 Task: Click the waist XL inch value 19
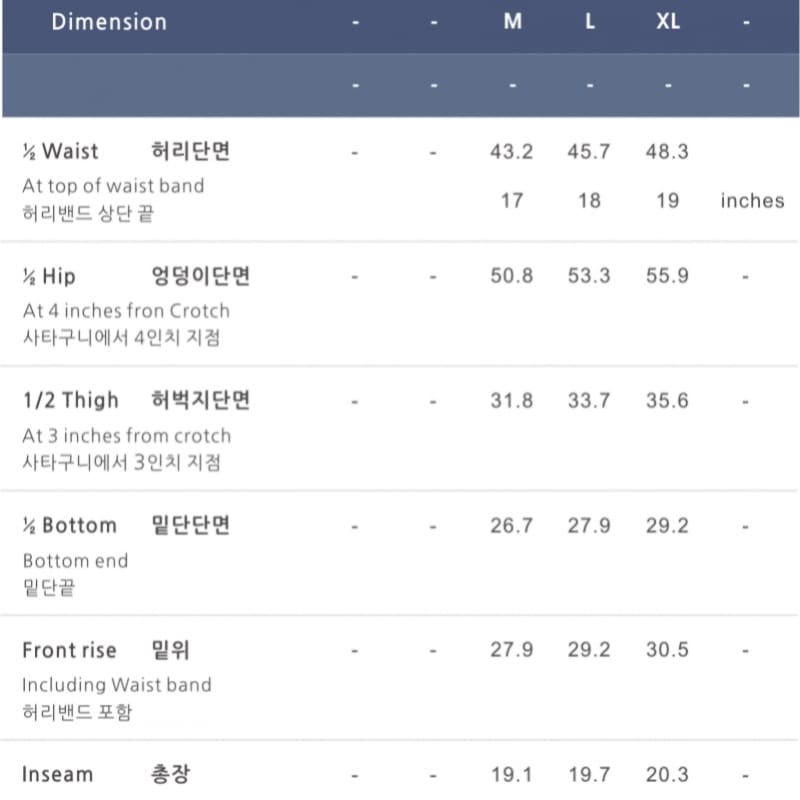[x=668, y=201]
